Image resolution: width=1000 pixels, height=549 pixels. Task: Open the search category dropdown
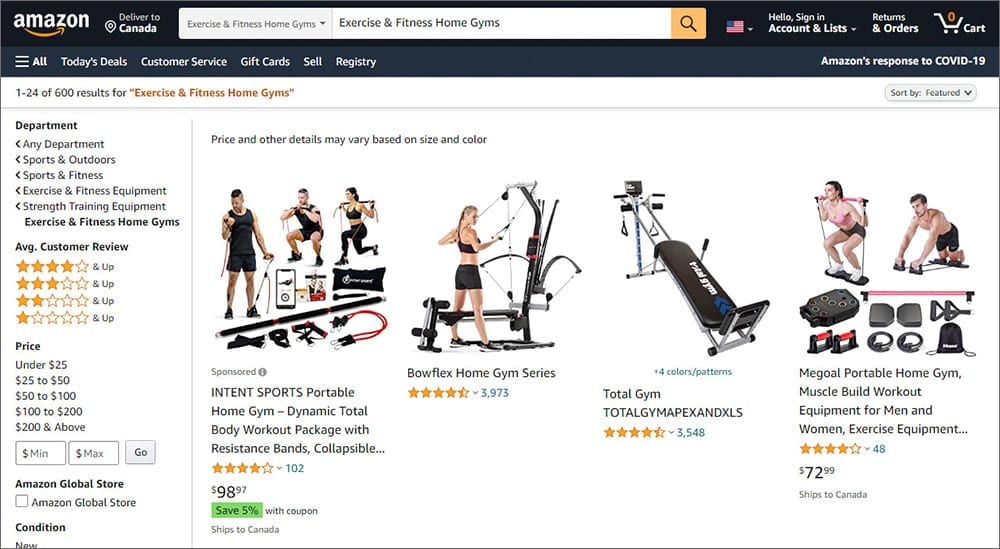pyautogui.click(x=256, y=24)
